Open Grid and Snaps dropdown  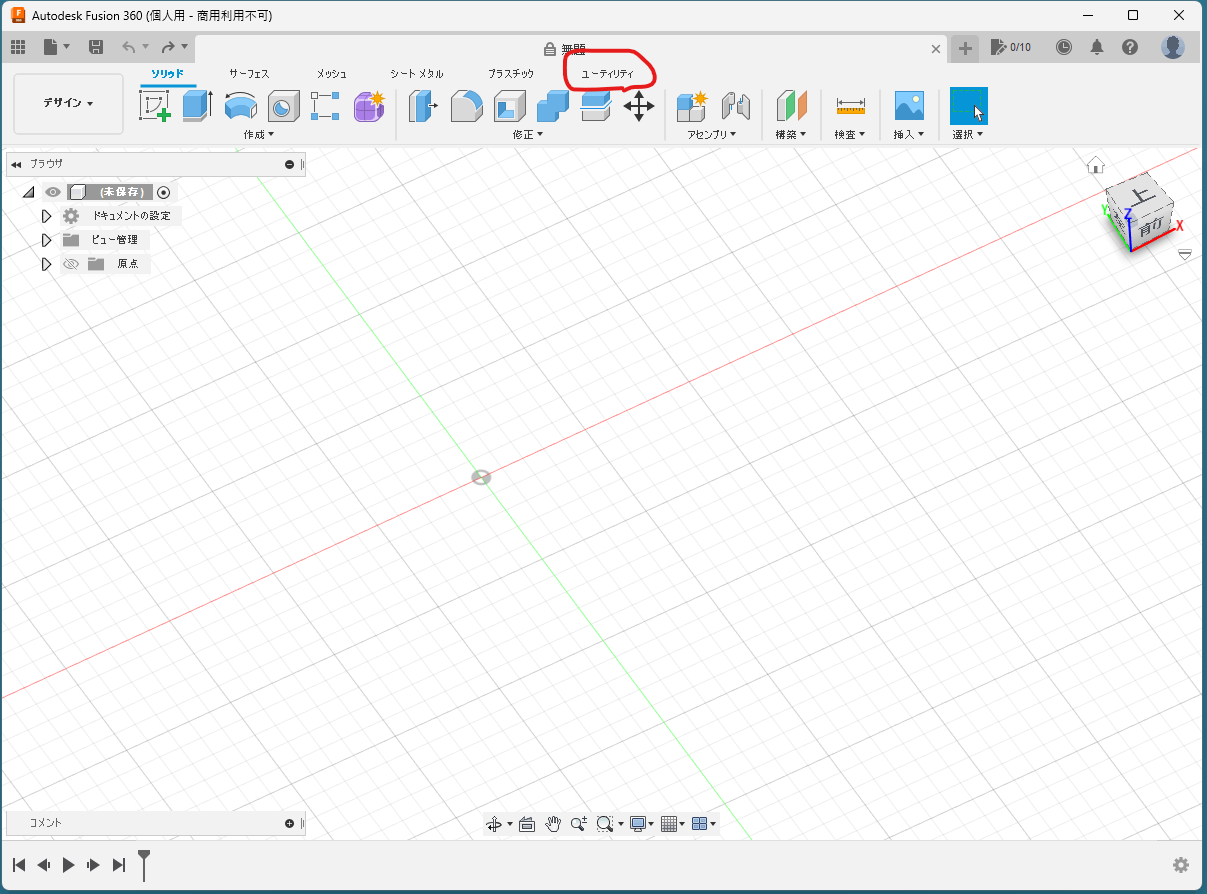click(x=673, y=824)
